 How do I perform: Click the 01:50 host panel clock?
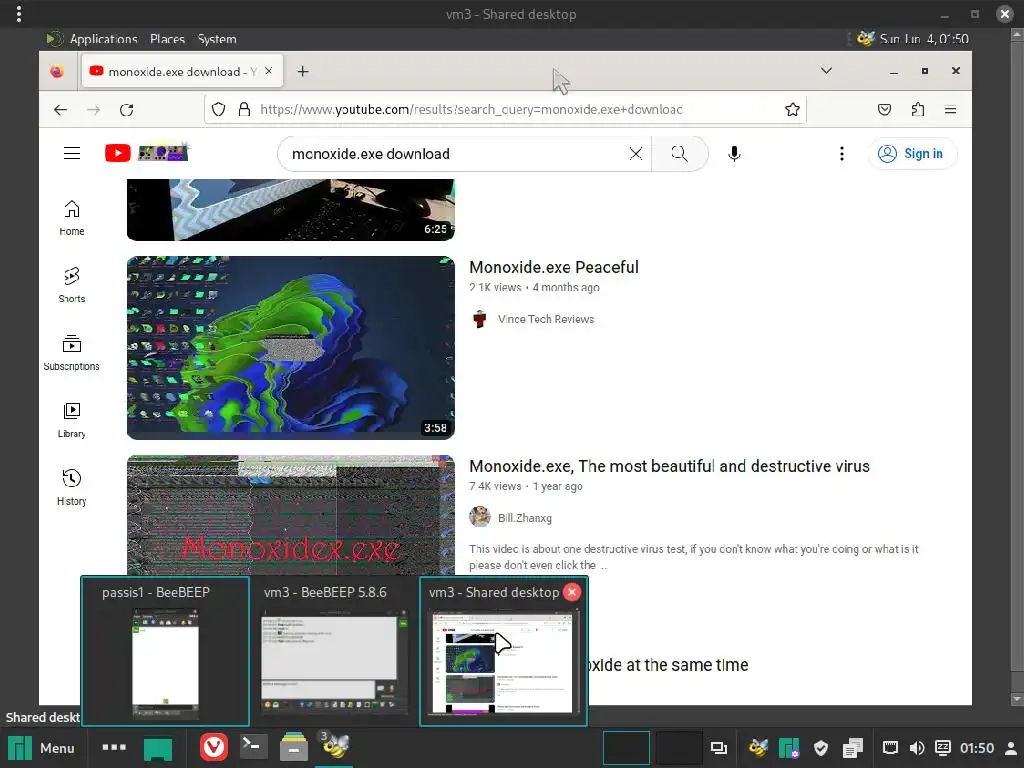tap(976, 748)
